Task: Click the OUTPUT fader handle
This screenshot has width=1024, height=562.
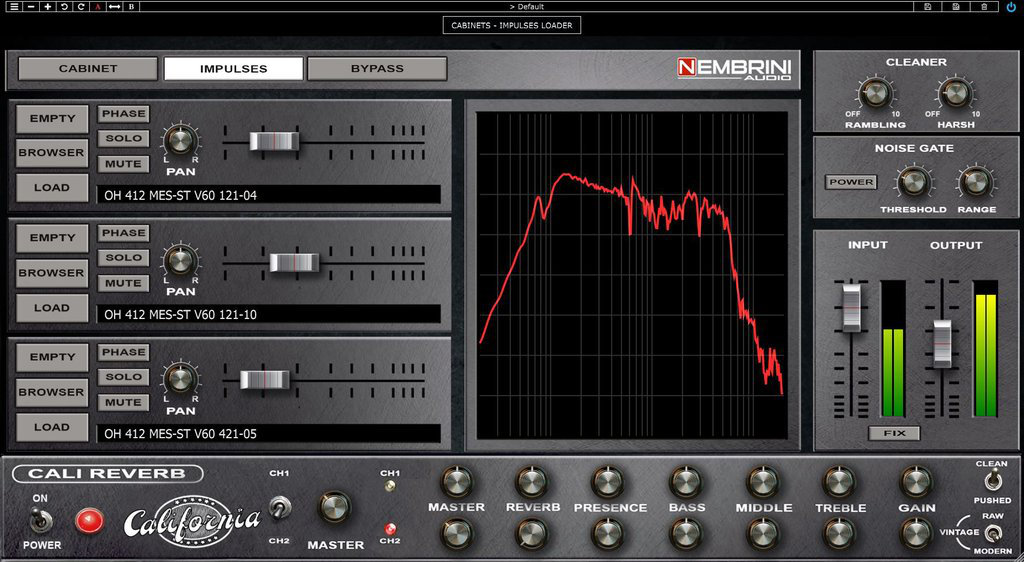Action: 942,343
